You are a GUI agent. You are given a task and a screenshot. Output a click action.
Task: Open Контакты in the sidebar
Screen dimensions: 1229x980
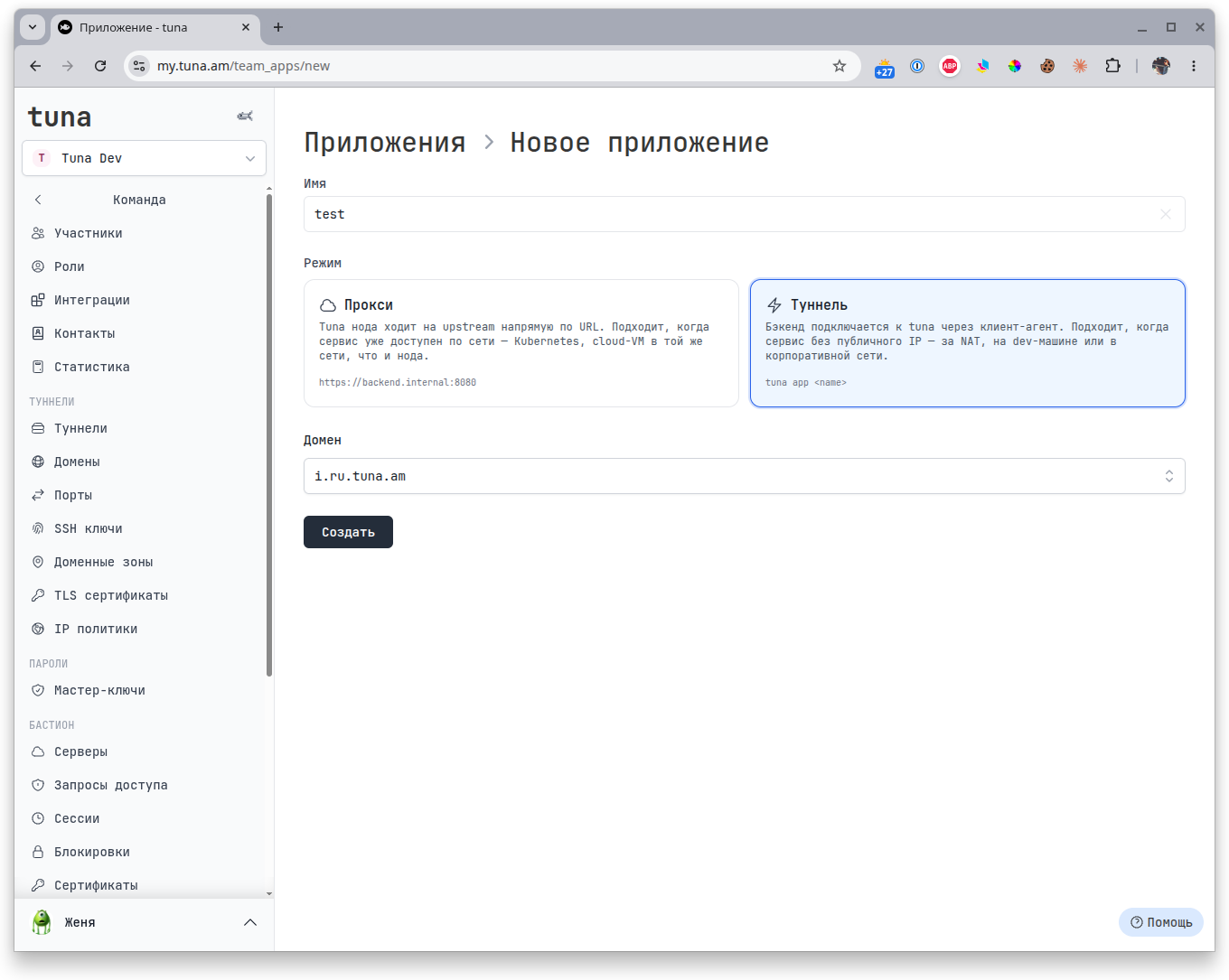click(x=85, y=333)
